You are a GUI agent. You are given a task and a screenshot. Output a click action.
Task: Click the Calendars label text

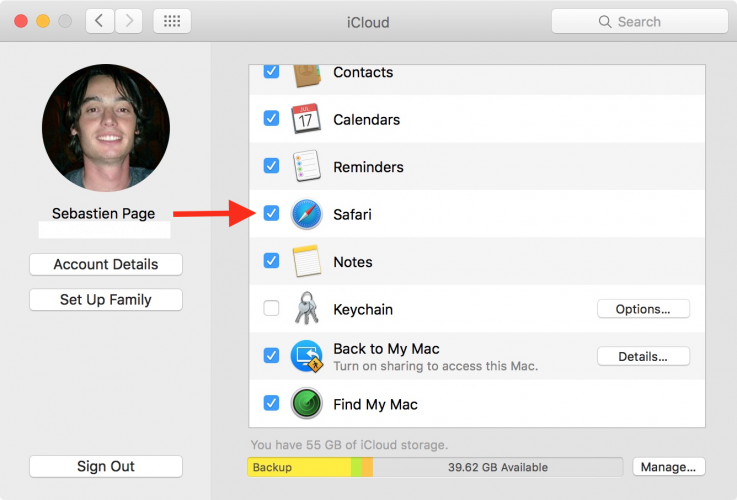tap(367, 120)
